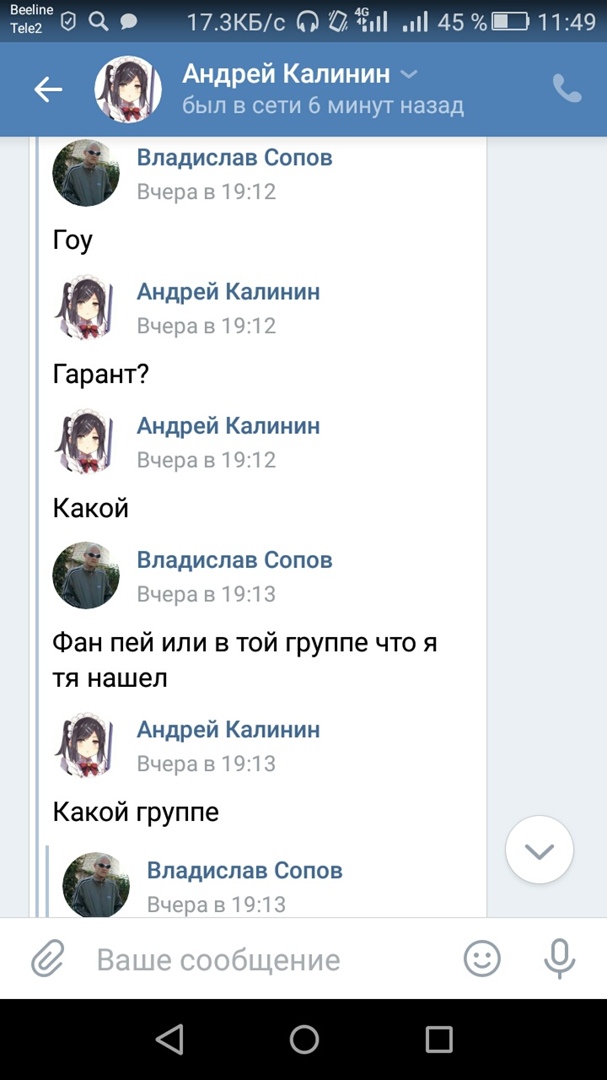The width and height of the screenshot is (607, 1080).
Task: Expand chat options chevron beside Андрей Калинин
Action: point(408,74)
